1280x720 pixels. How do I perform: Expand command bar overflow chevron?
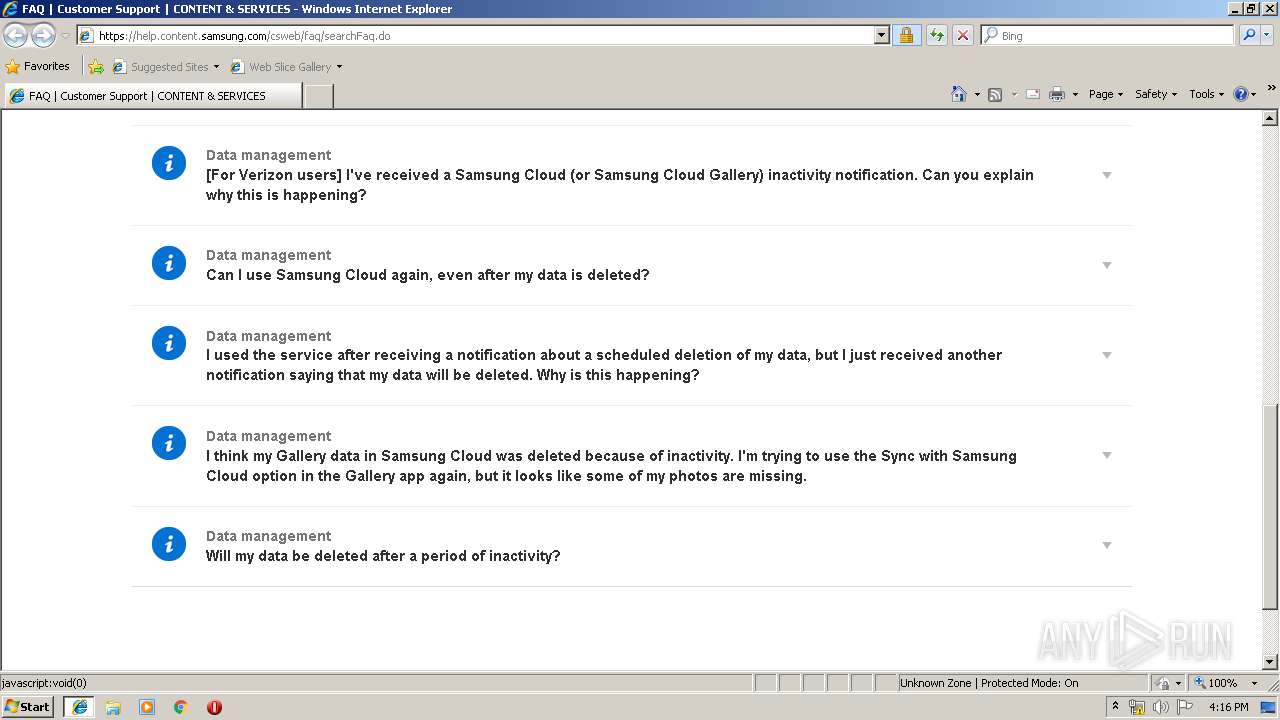(1271, 88)
